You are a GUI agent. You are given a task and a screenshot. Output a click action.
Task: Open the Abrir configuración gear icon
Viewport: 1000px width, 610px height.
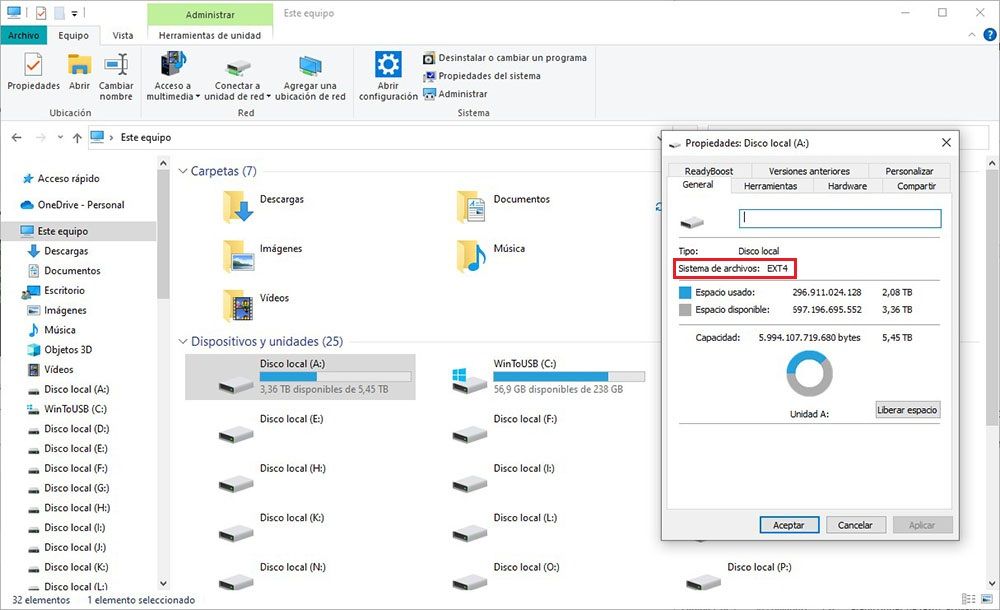pyautogui.click(x=388, y=66)
